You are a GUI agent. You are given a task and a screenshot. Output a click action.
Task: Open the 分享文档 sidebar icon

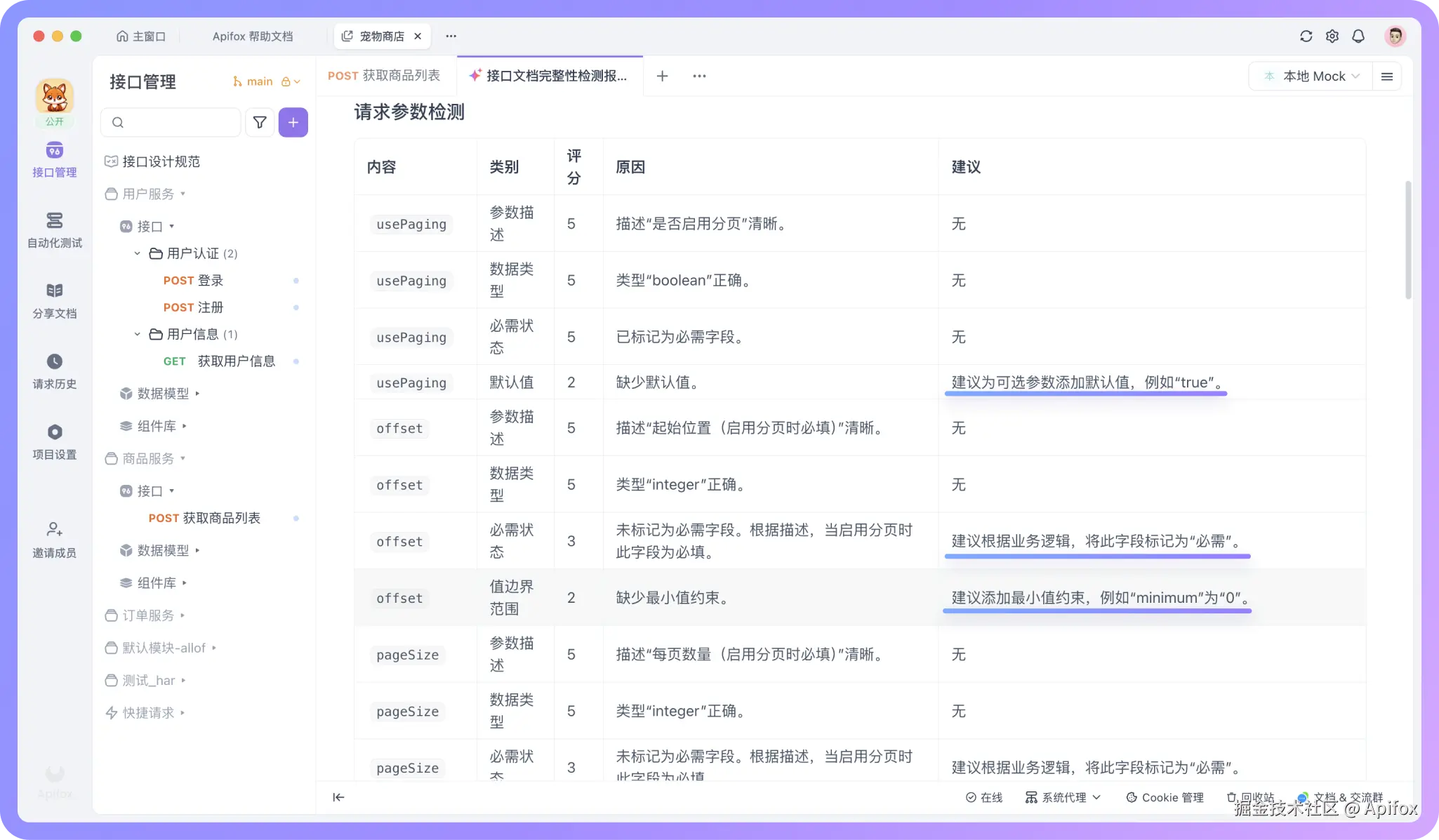click(x=54, y=300)
